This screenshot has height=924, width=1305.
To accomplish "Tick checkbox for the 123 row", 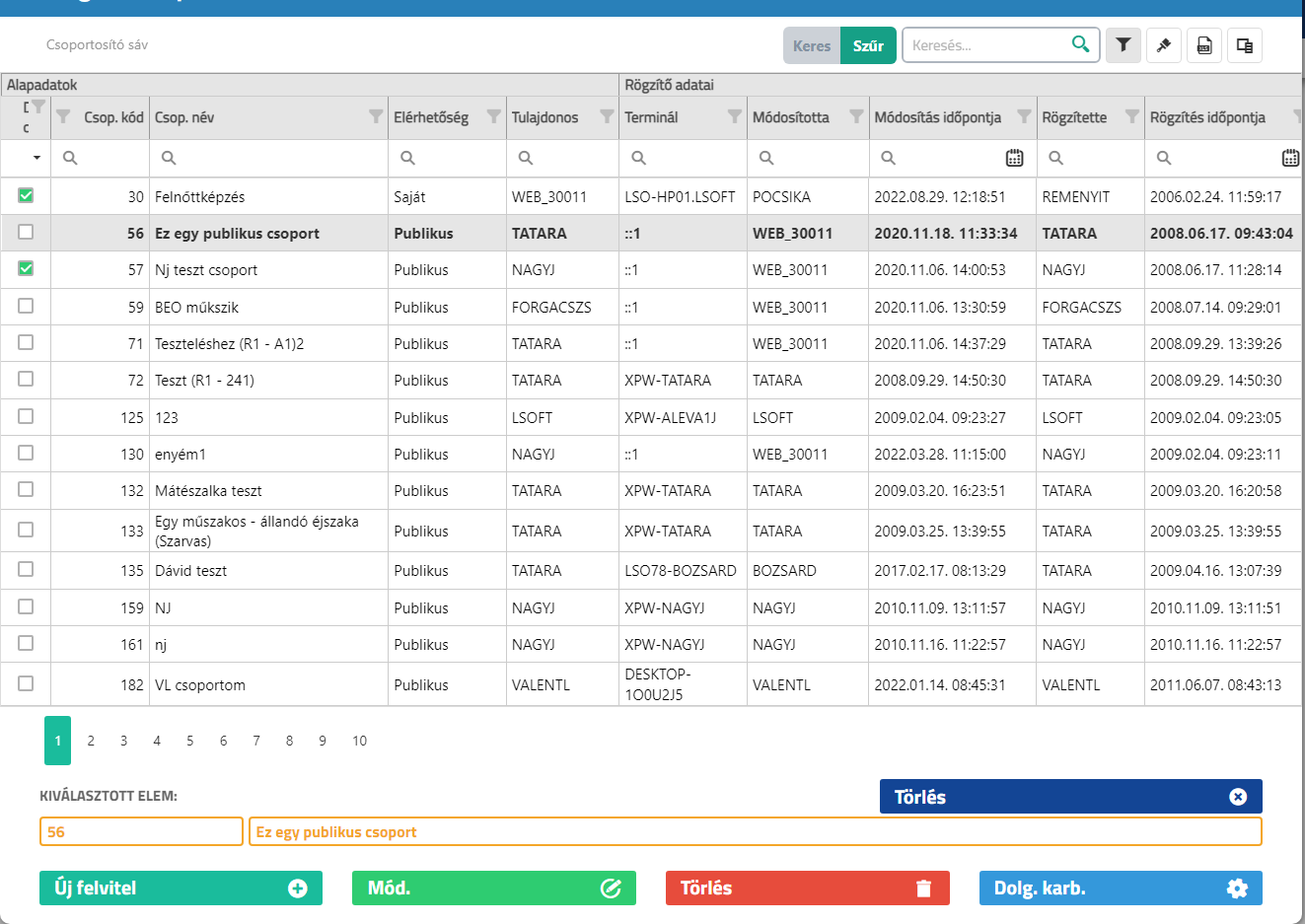I will point(26,416).
